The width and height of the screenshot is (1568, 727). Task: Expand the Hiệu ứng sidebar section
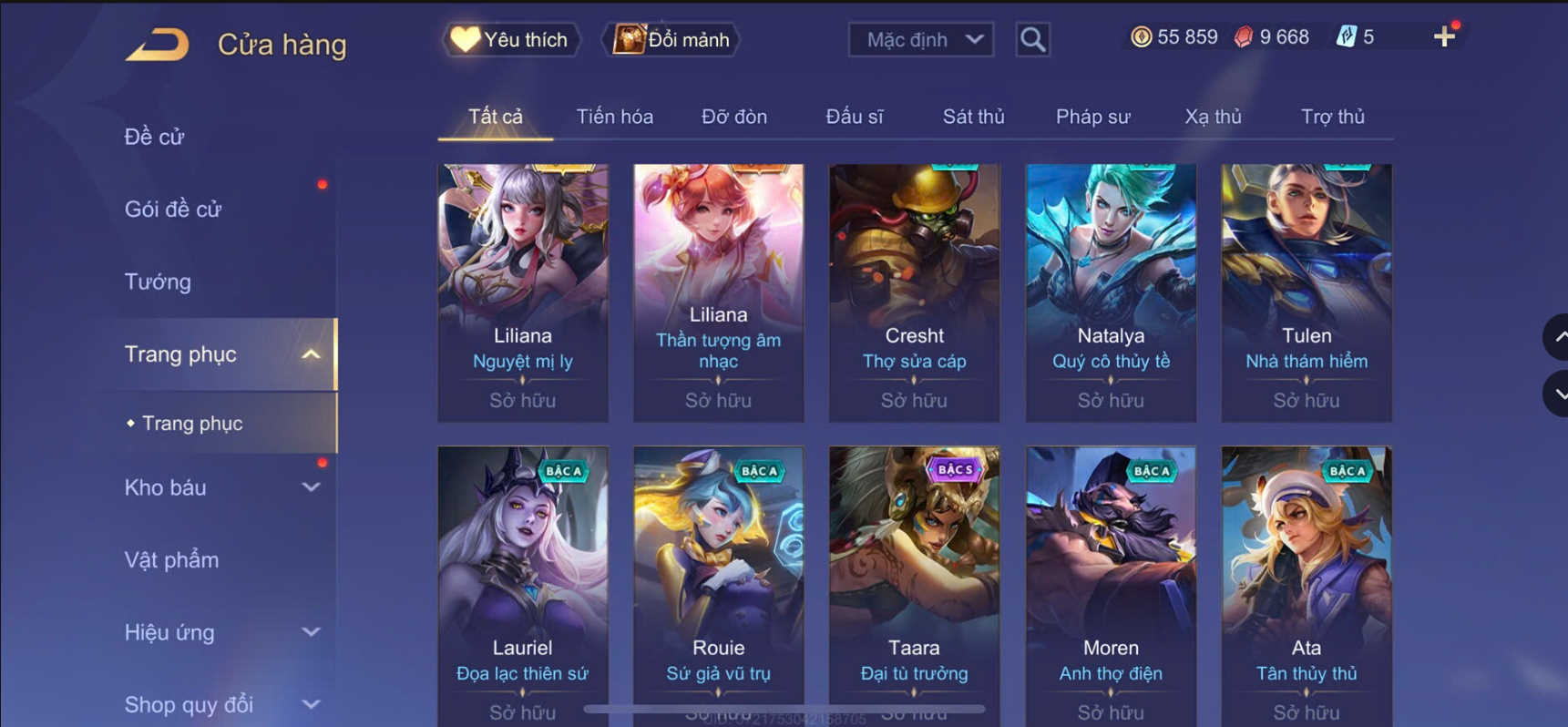pos(311,632)
